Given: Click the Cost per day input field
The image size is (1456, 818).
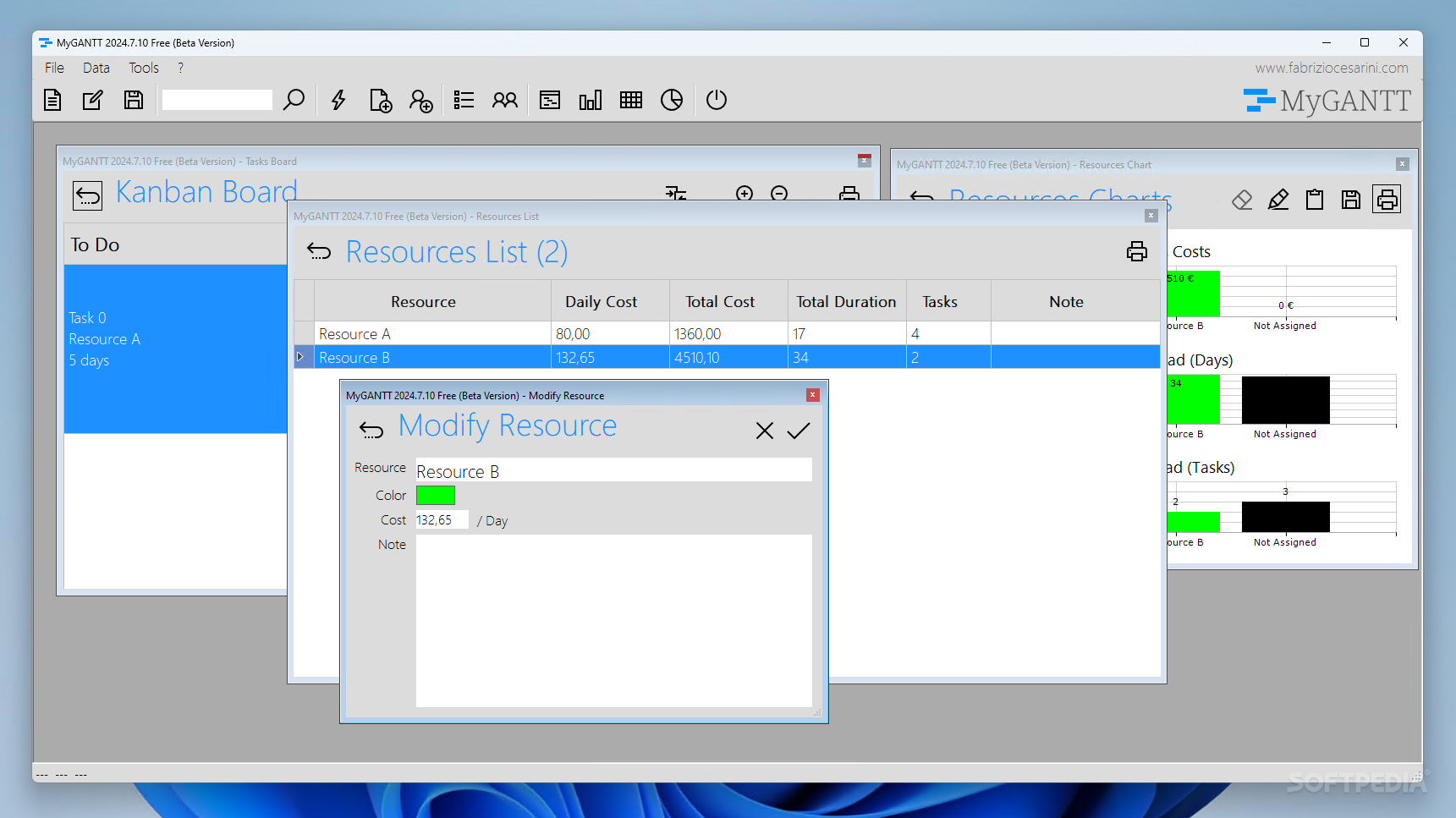Looking at the screenshot, I should [x=442, y=519].
